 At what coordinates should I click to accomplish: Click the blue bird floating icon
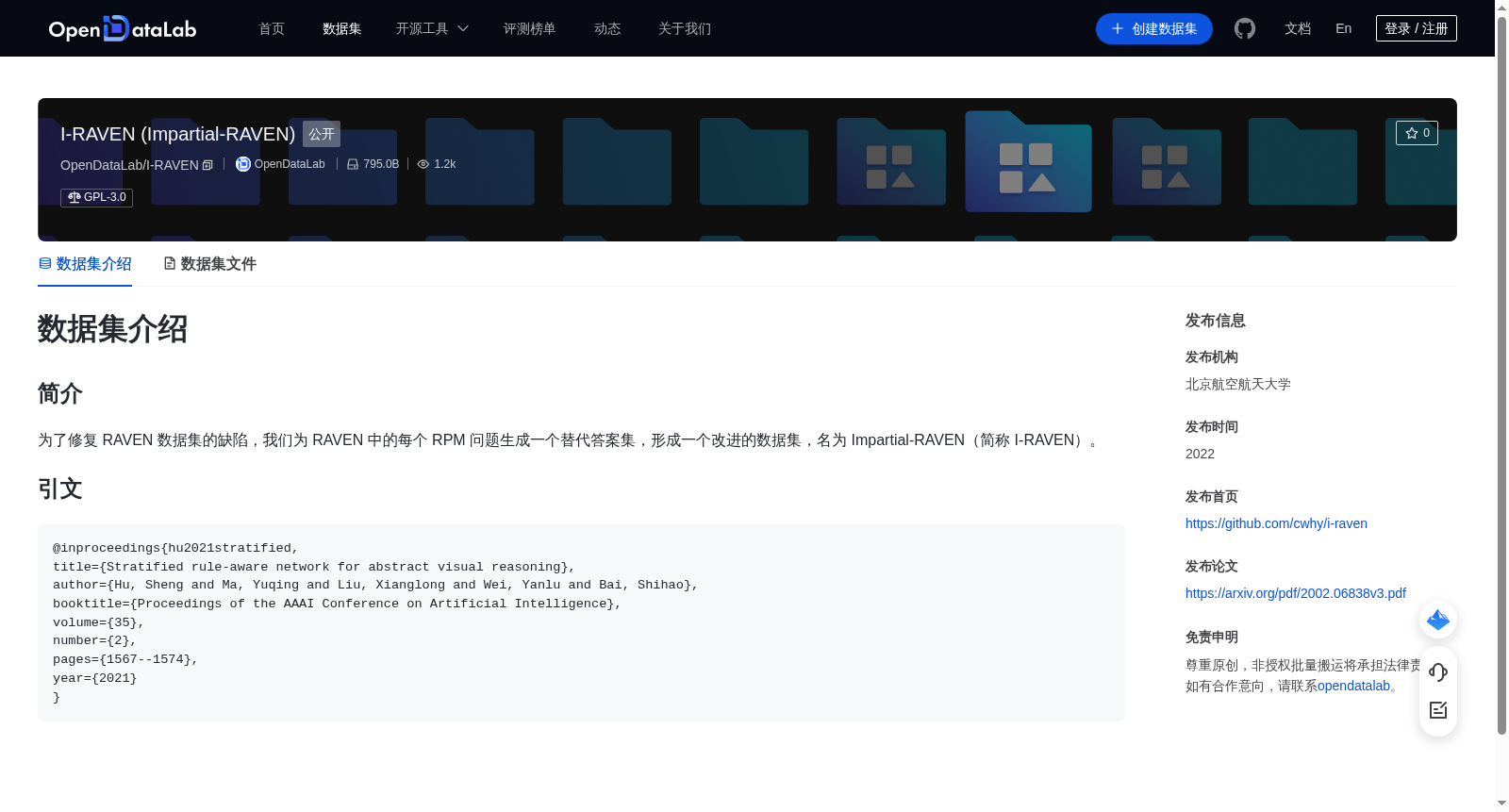coord(1438,620)
